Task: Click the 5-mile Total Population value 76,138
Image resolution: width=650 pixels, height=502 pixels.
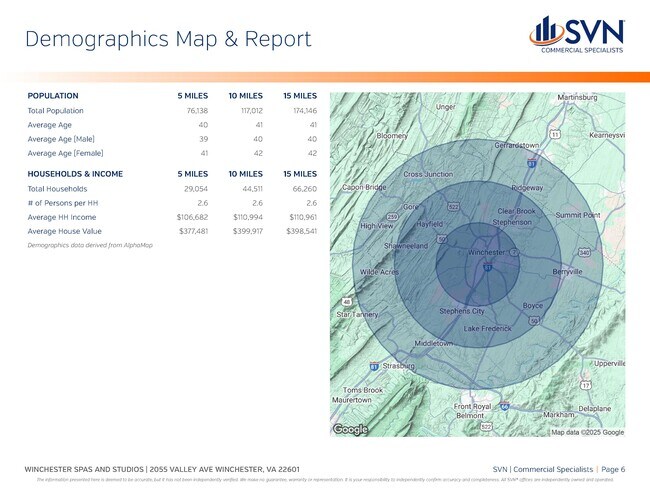Action: [x=190, y=111]
